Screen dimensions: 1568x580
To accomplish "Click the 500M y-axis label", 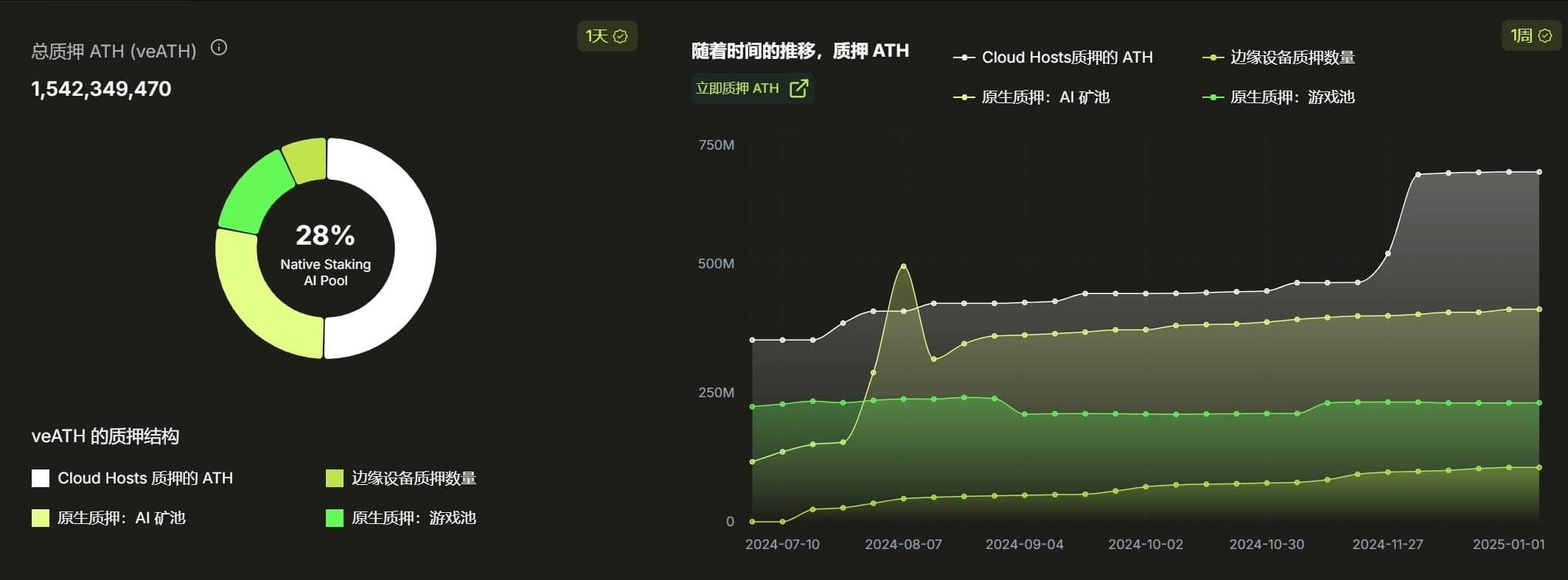I will click(717, 264).
